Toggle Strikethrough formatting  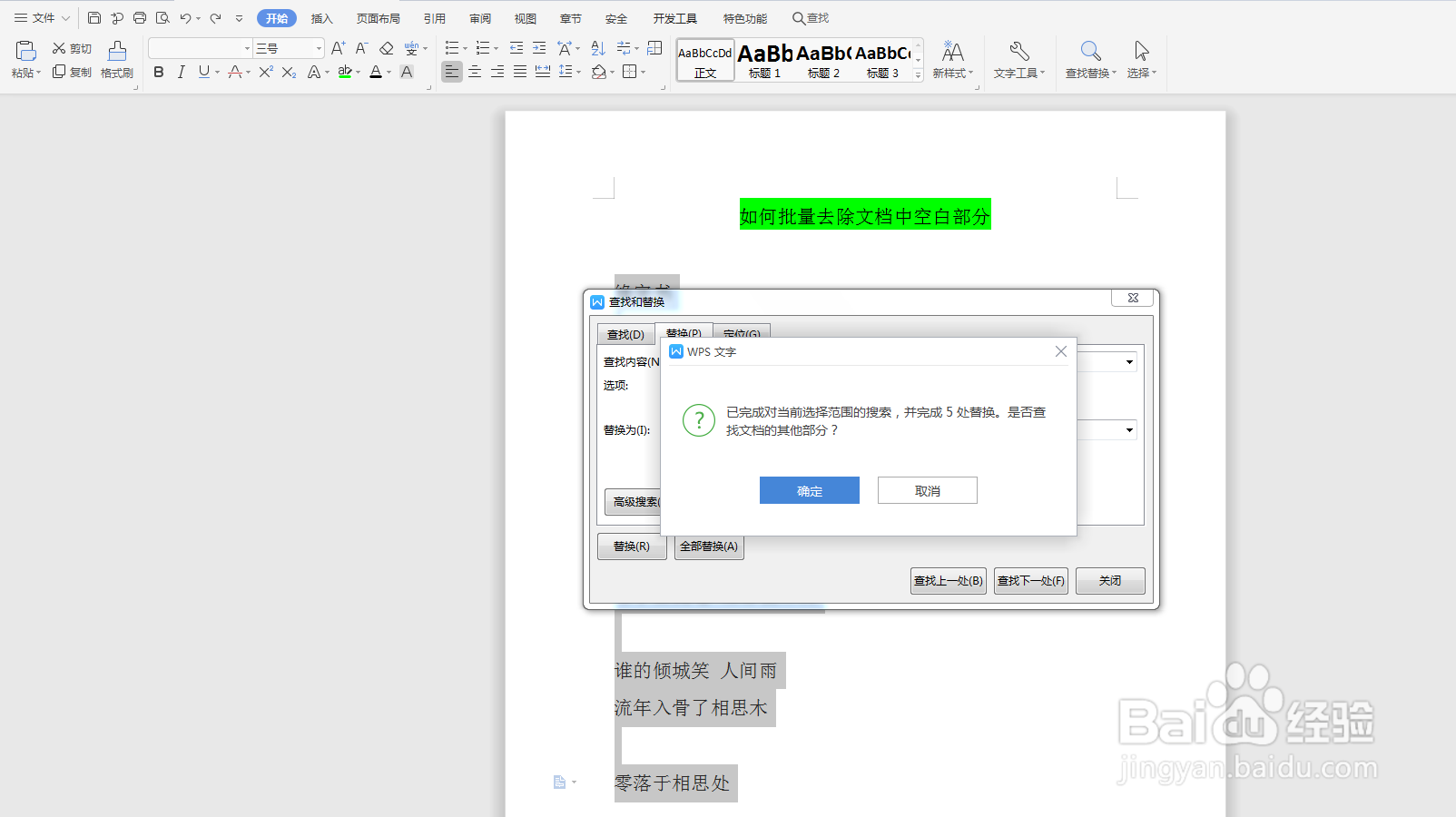tap(235, 72)
